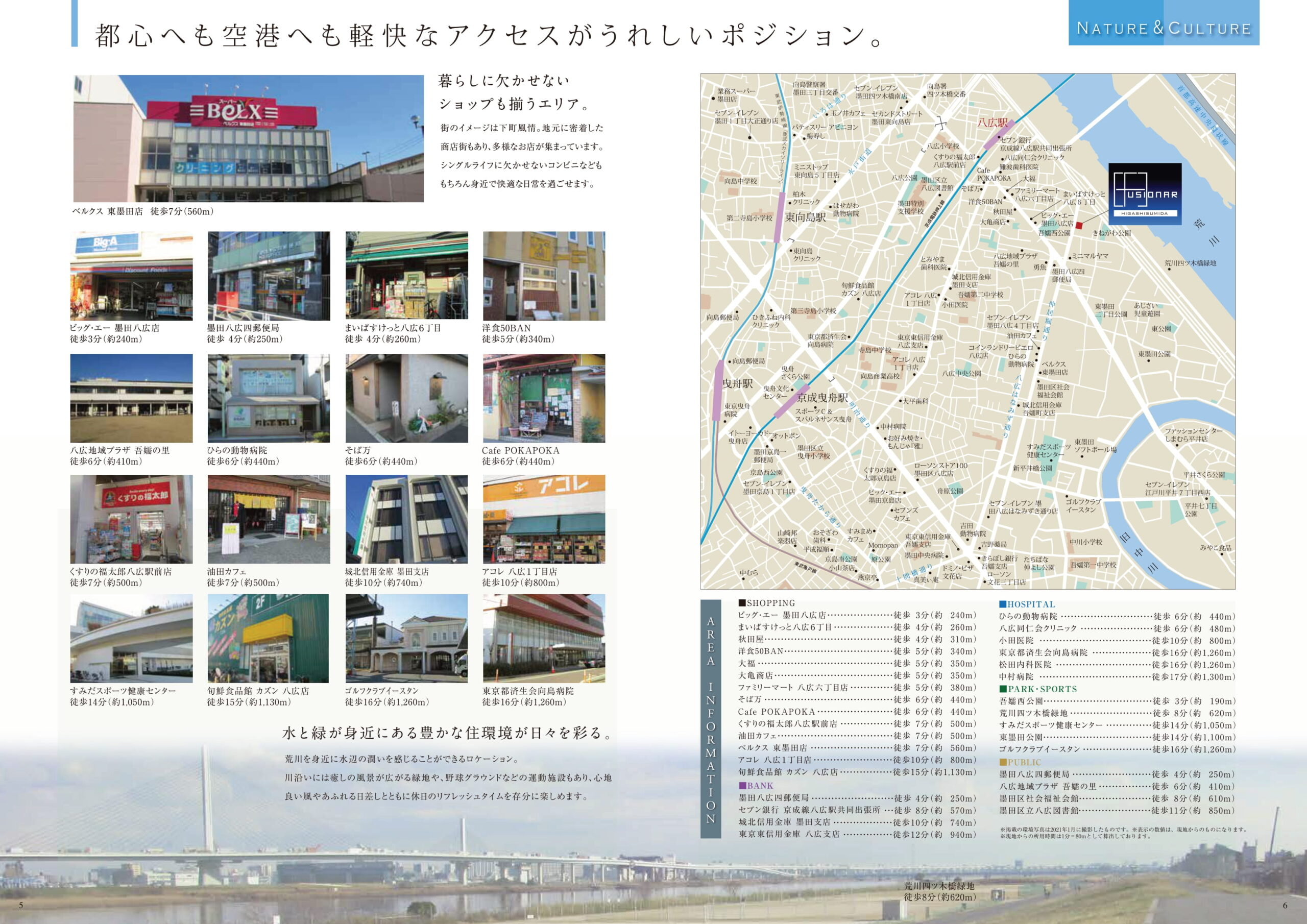Select the 墨田区社会福祉会館 PUBLIC row
This screenshot has height=924, width=1307.
1117,798
